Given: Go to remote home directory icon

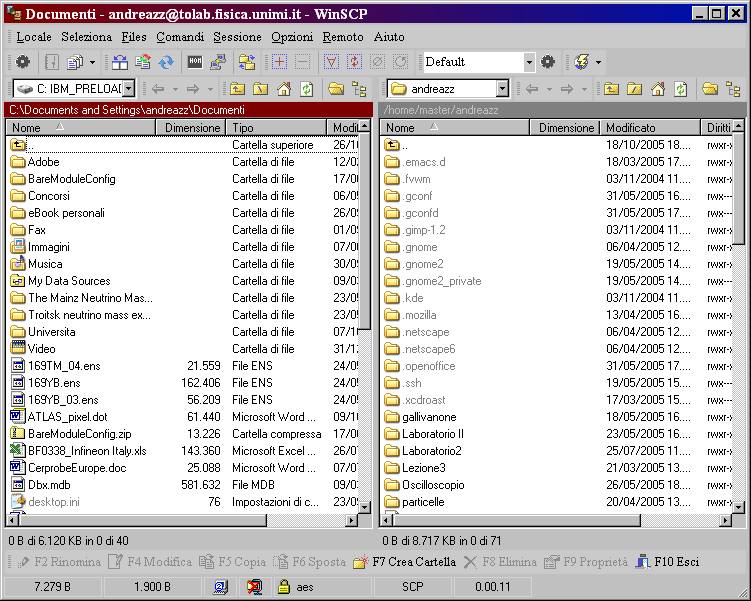Looking at the screenshot, I should [658, 89].
